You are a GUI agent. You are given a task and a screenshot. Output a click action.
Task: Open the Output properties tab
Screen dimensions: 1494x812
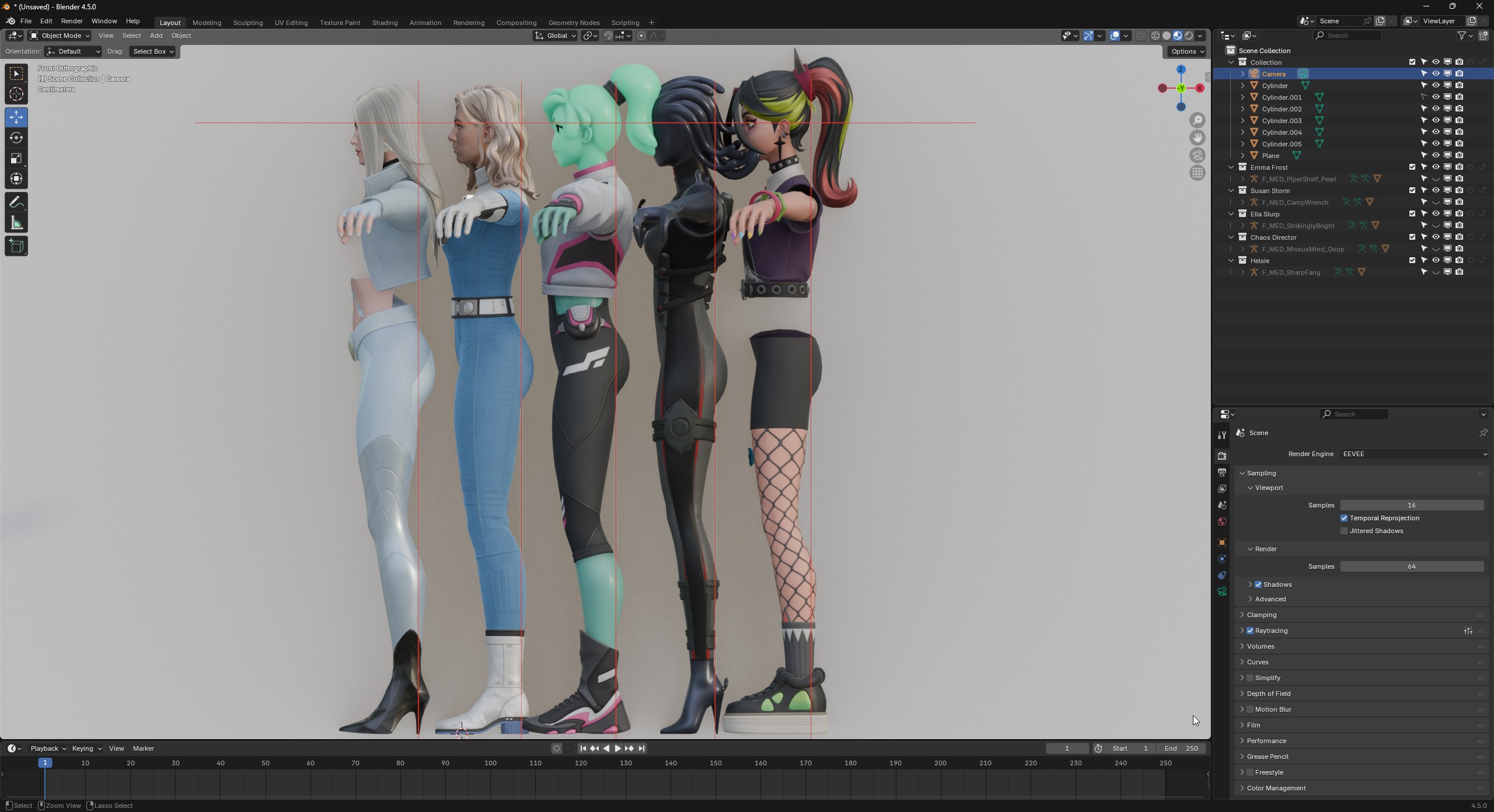1222,472
